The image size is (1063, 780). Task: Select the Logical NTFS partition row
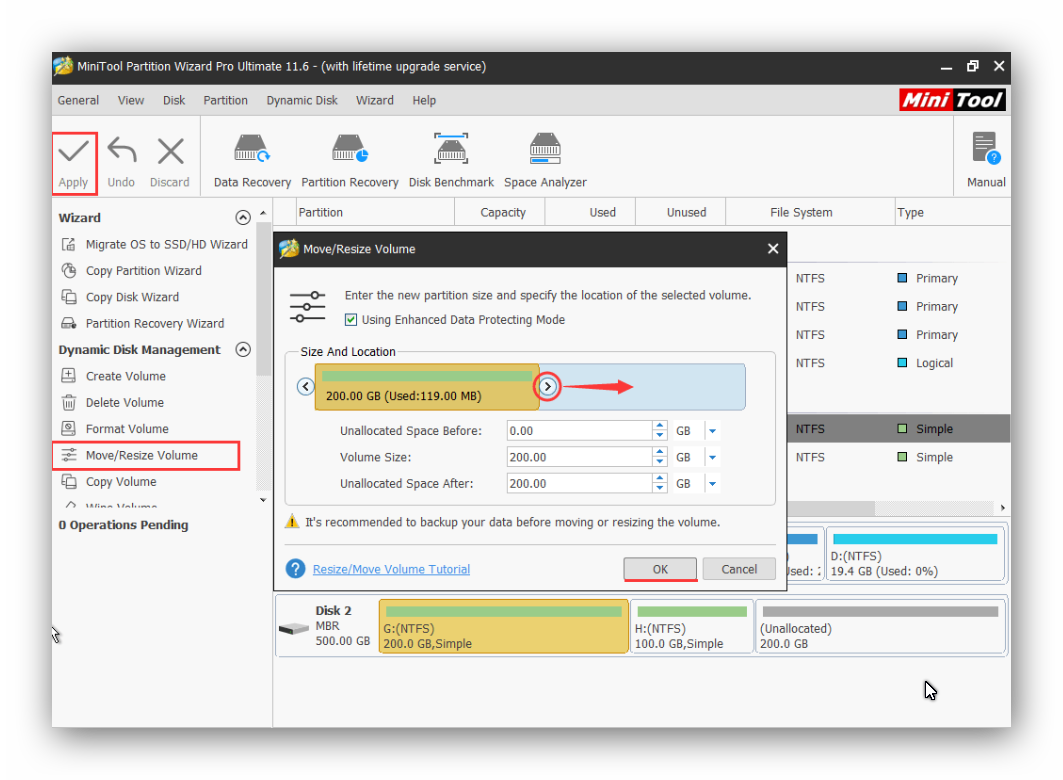[x=898, y=363]
